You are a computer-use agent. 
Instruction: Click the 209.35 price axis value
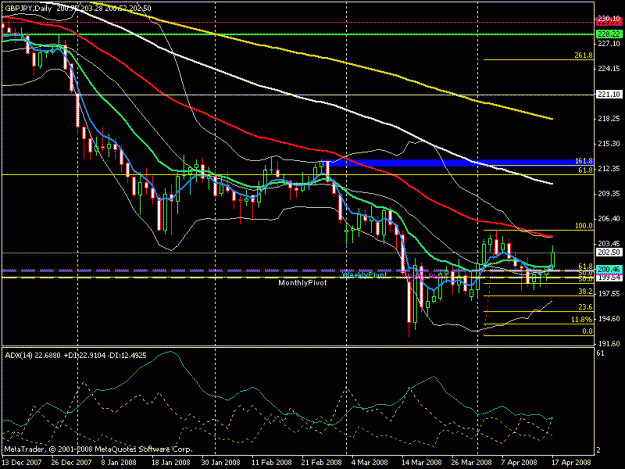point(609,194)
